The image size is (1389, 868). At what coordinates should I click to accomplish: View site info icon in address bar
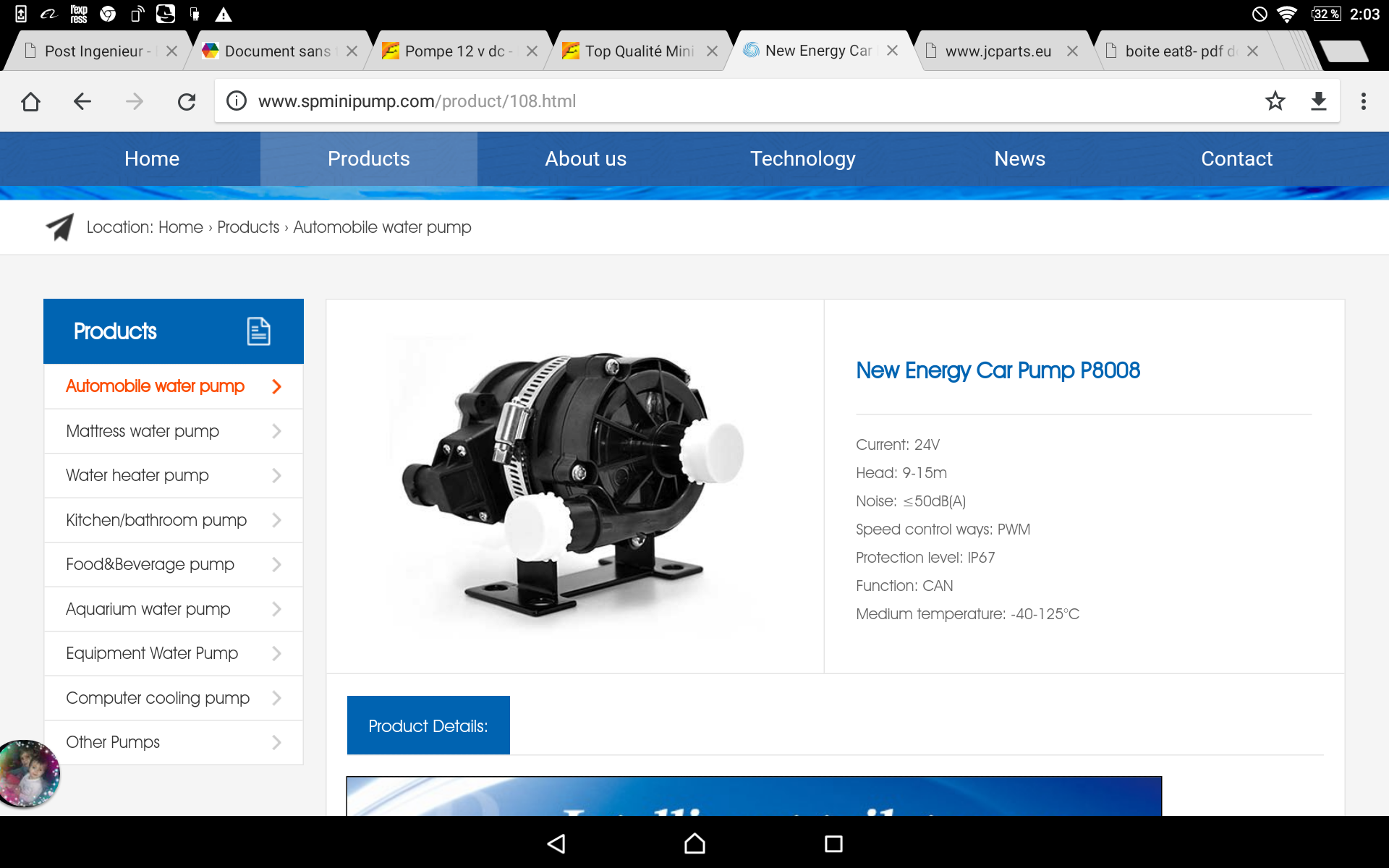[x=237, y=101]
